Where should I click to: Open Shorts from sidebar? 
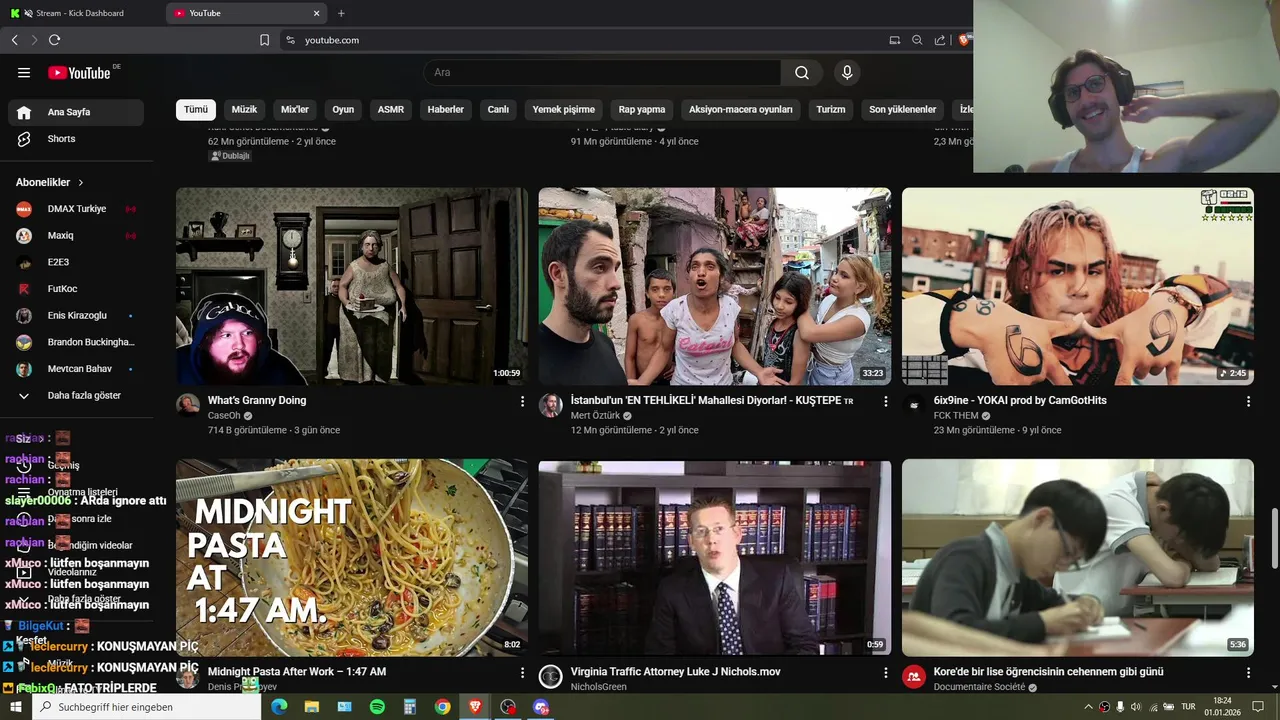(x=76, y=139)
